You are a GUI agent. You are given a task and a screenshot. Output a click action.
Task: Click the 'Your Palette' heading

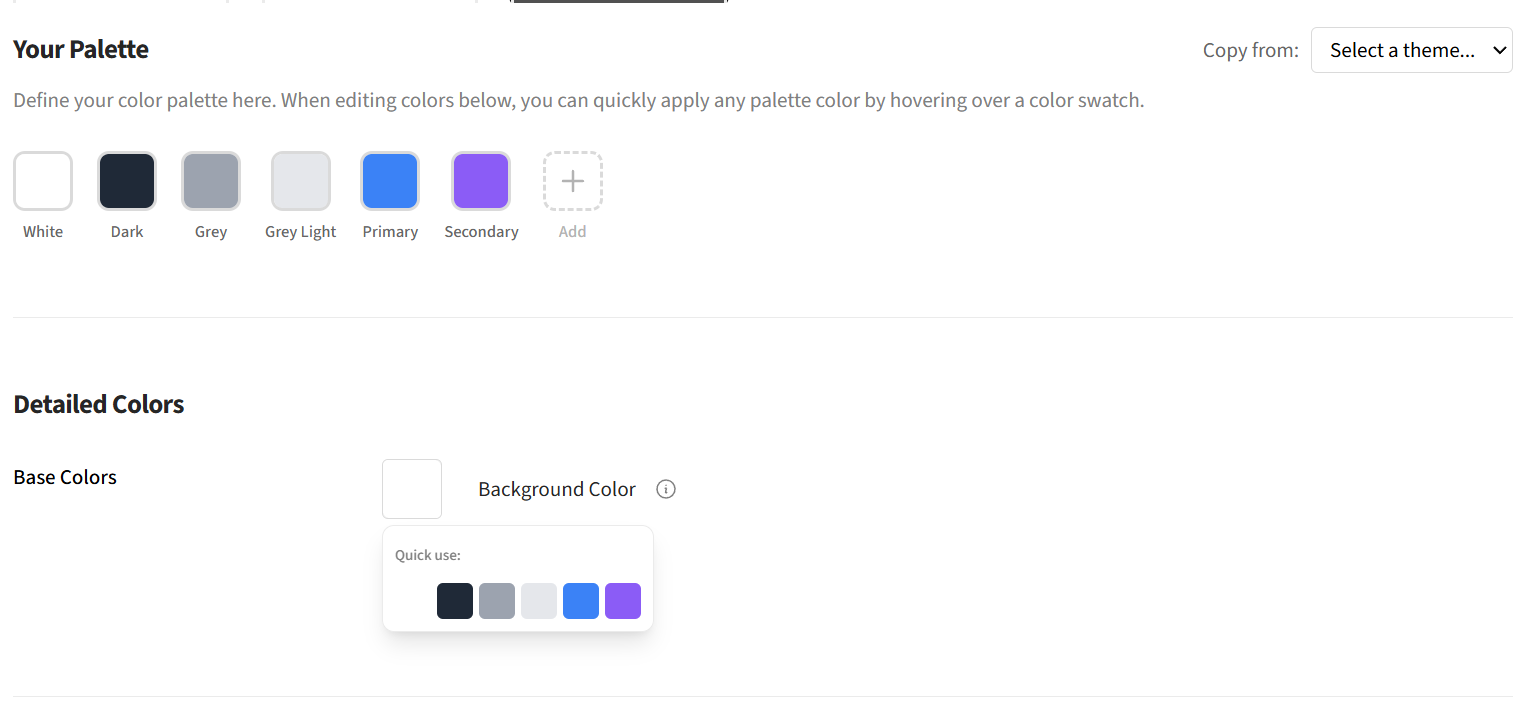81,49
